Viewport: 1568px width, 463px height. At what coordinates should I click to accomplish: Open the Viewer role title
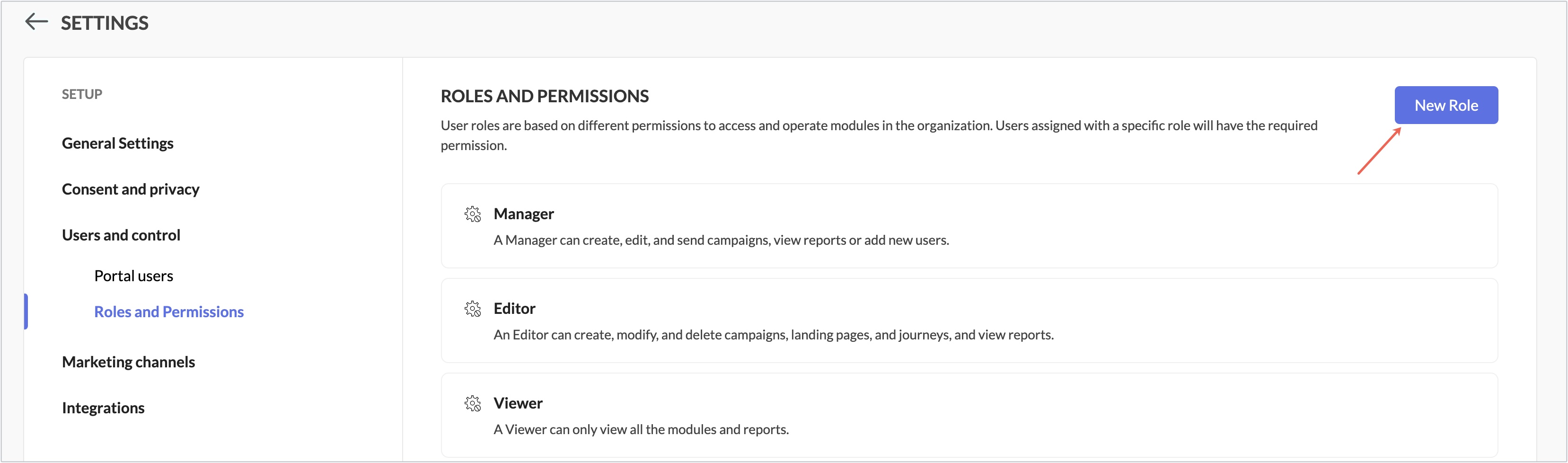pos(518,403)
